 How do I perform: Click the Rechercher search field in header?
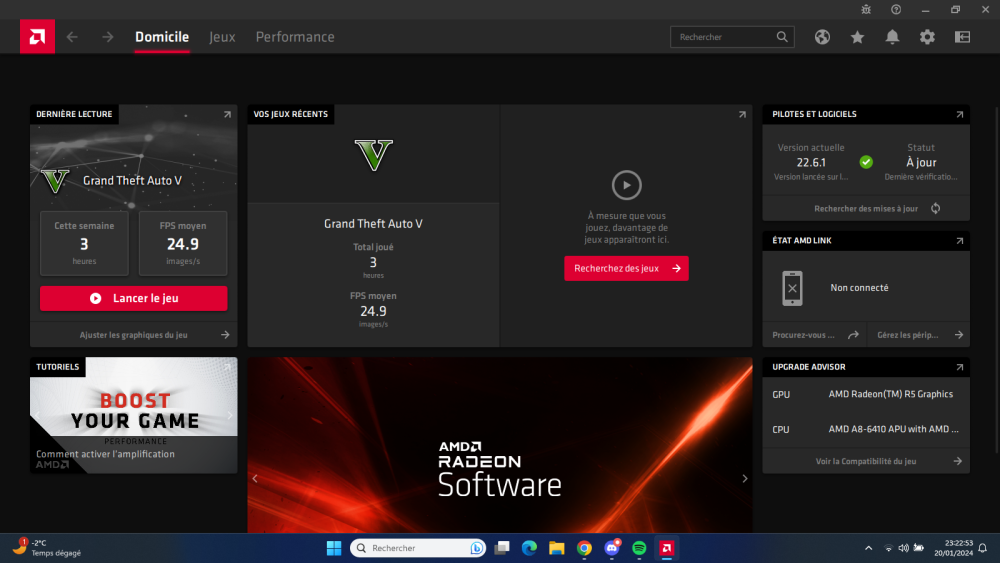pyautogui.click(x=725, y=37)
